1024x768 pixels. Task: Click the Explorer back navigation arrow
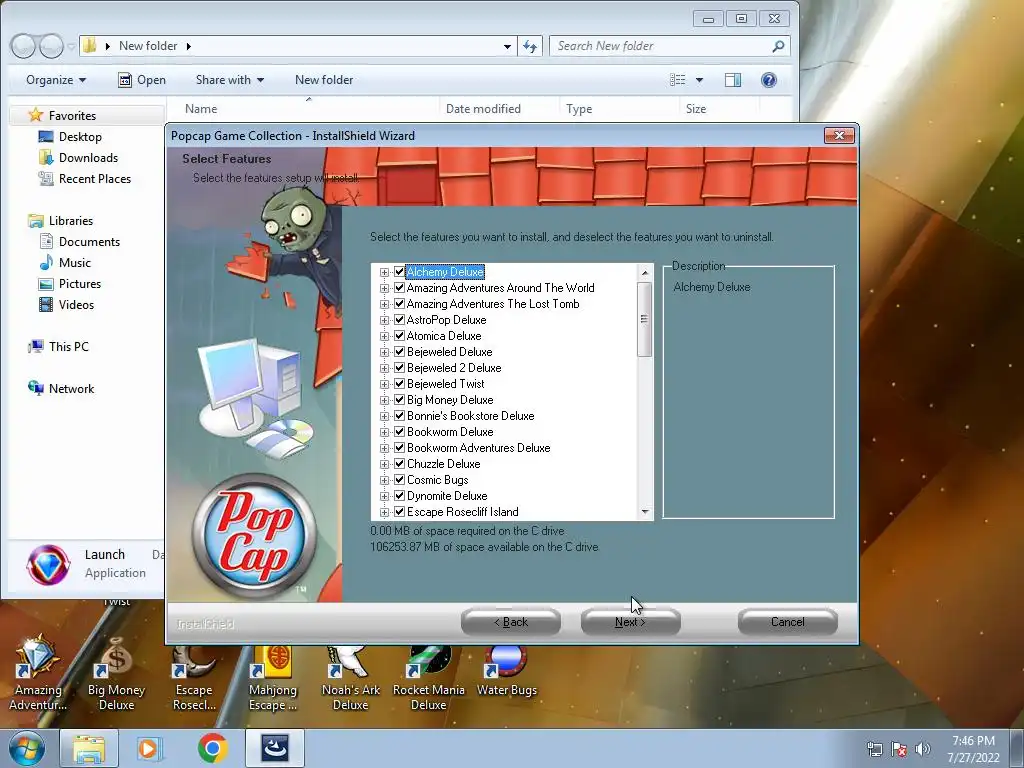click(x=24, y=46)
